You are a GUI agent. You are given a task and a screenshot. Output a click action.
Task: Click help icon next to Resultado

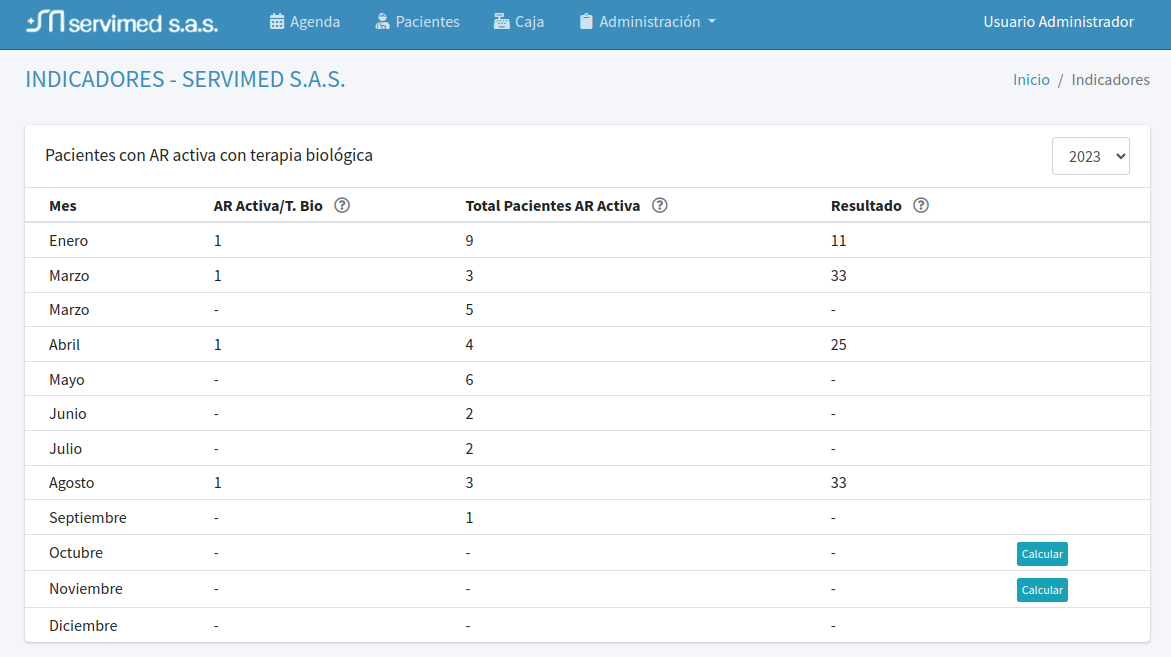(921, 206)
